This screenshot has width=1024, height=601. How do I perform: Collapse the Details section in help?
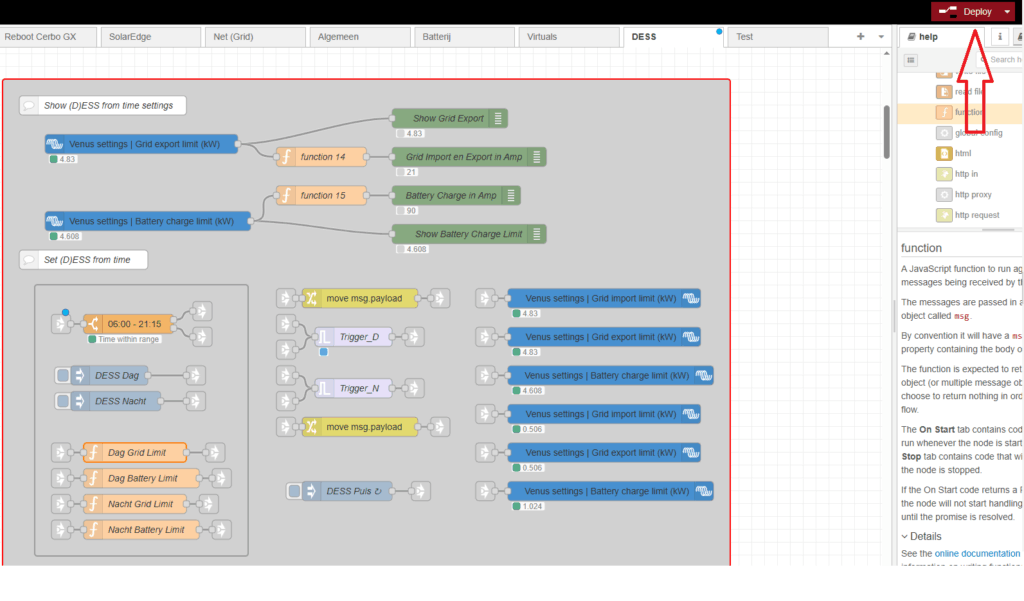(905, 536)
